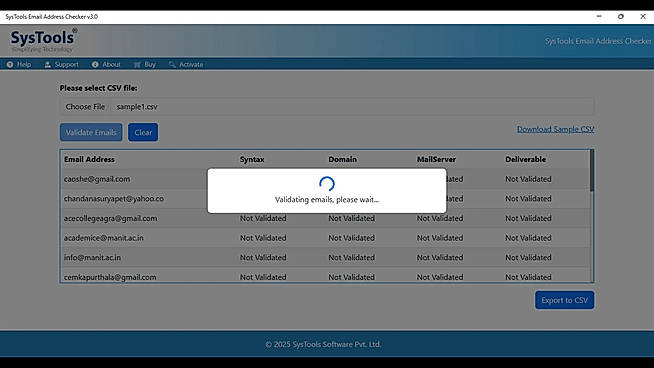Viewport: 654px width, 368px height.
Task: Open the Activate menu item
Action: pos(186,65)
